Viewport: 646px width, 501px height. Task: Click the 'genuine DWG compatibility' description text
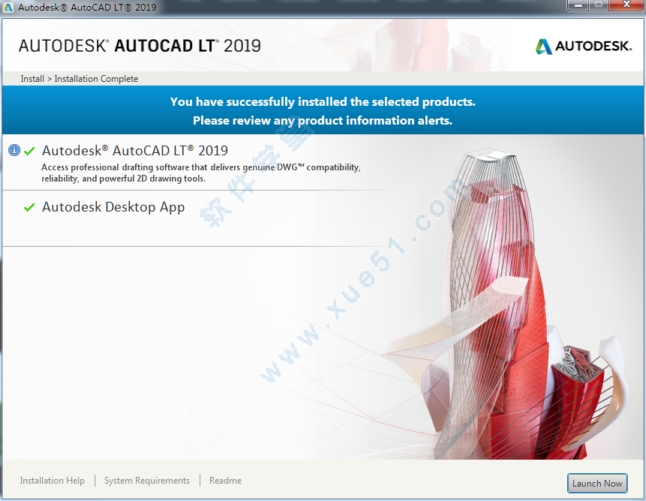tap(301, 167)
